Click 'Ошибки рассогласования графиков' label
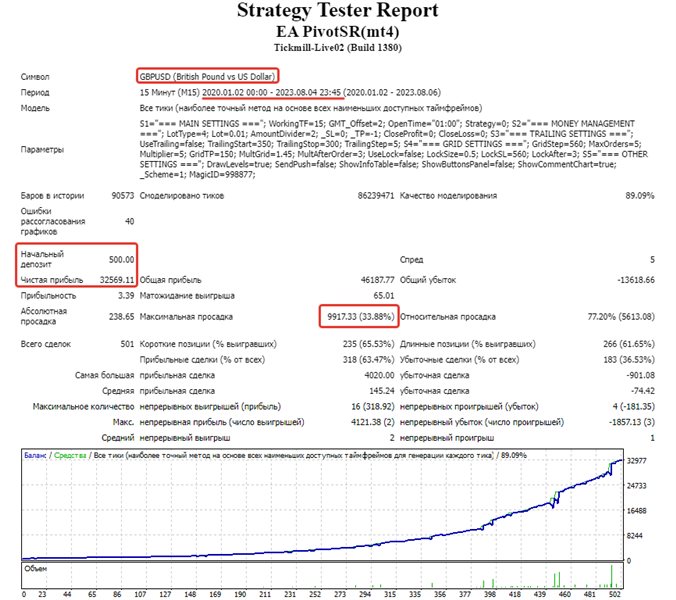Viewport: 676px width, 600px height. [x=53, y=222]
